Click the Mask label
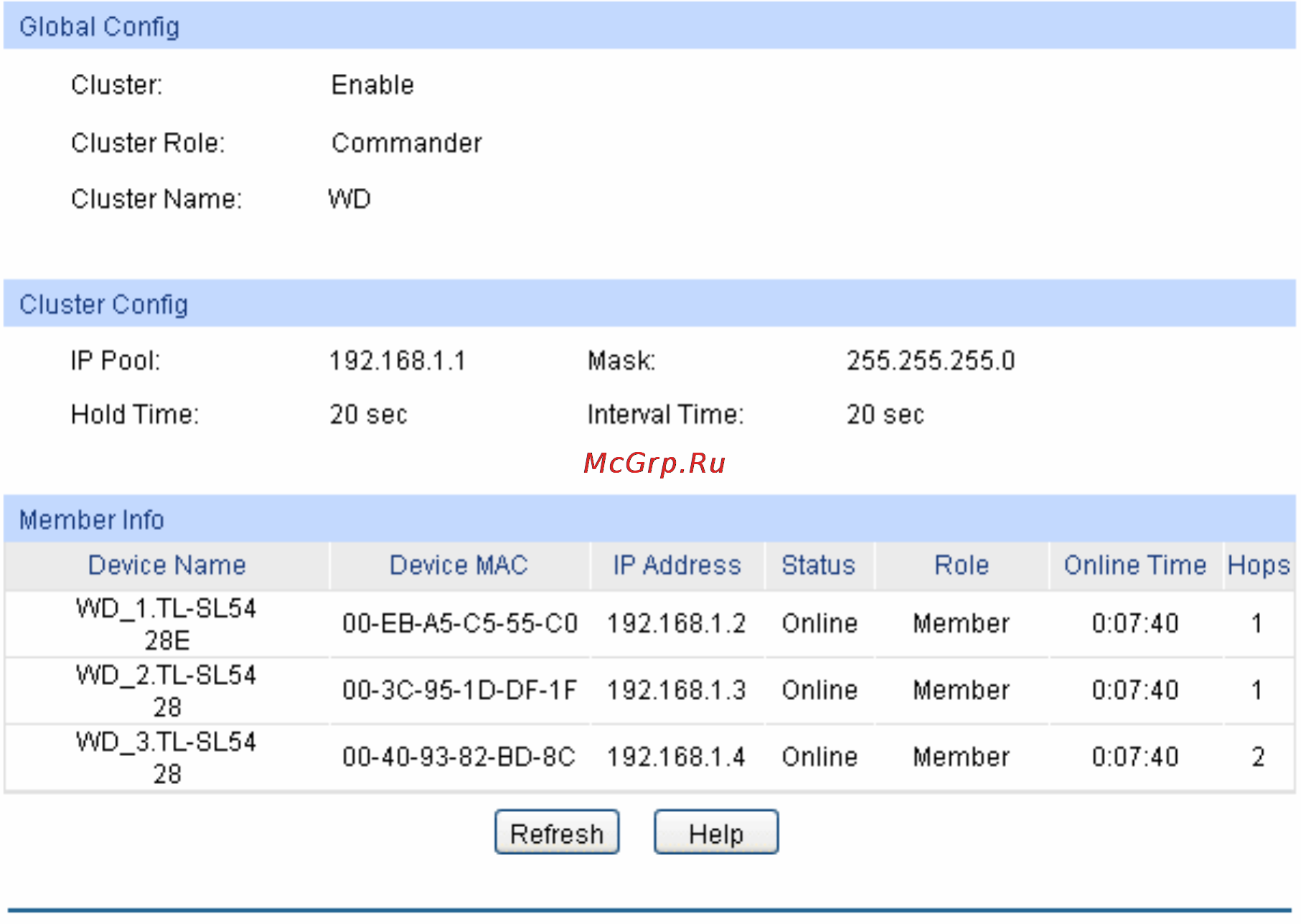The image size is (1301, 924). tap(621, 361)
